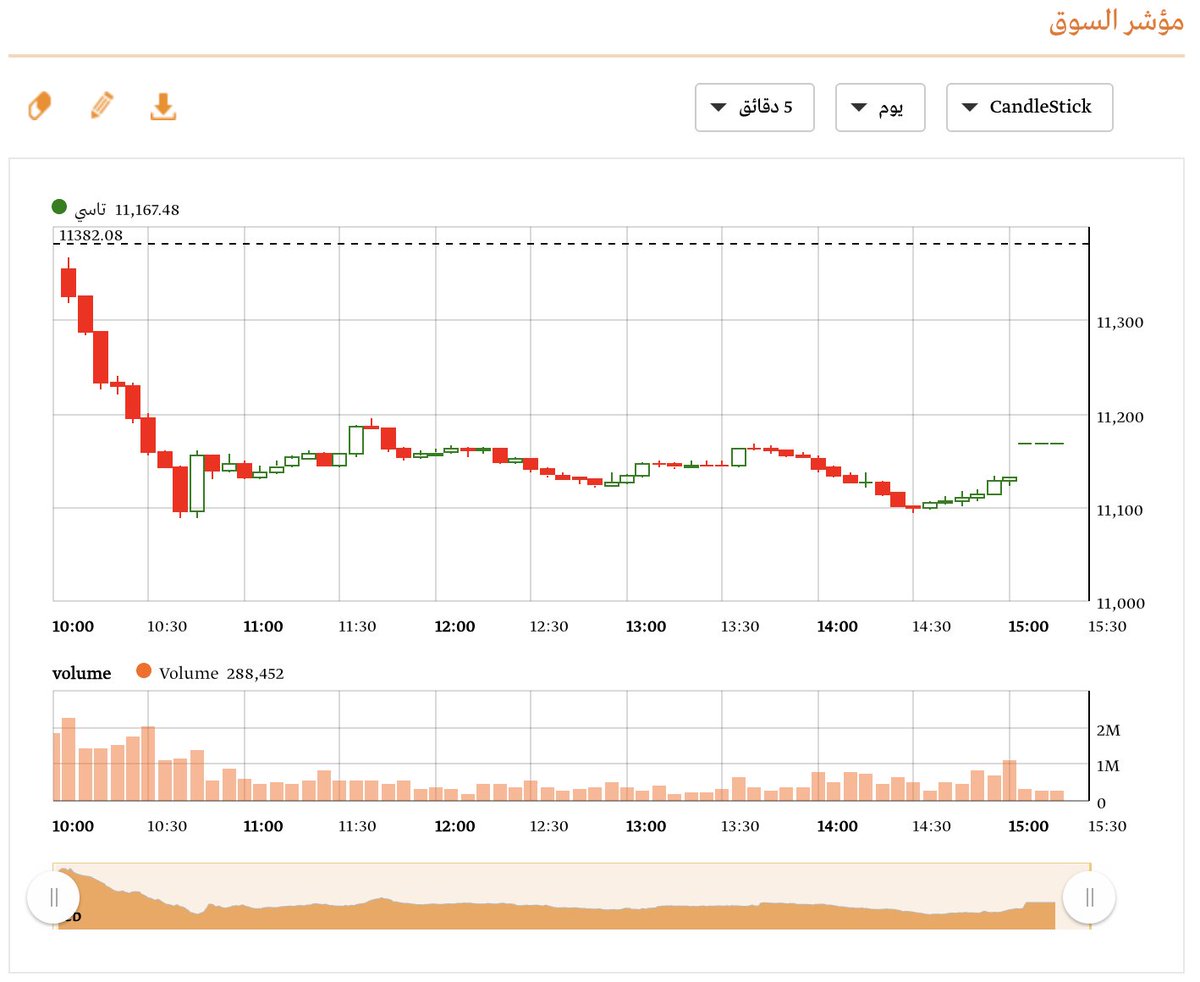
Task: Click the 14:30 label under the volume chart
Action: coord(932,827)
